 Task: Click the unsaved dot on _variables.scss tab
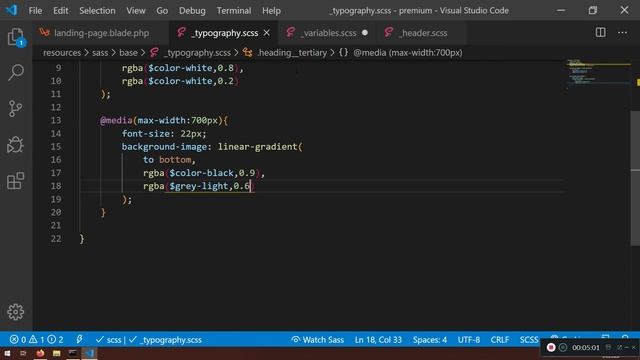pos(364,33)
